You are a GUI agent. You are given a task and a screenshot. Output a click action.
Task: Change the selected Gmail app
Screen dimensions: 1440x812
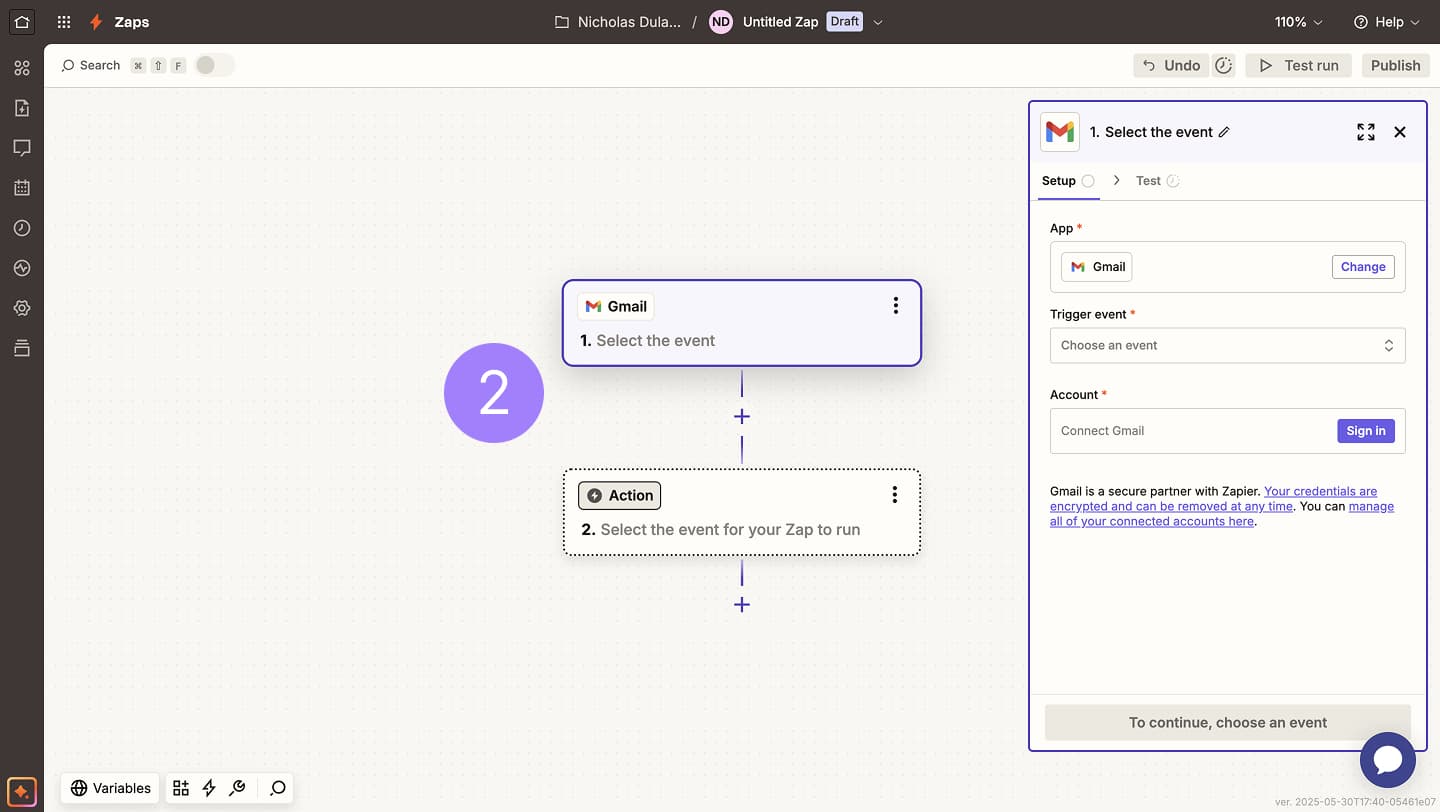[1363, 267]
